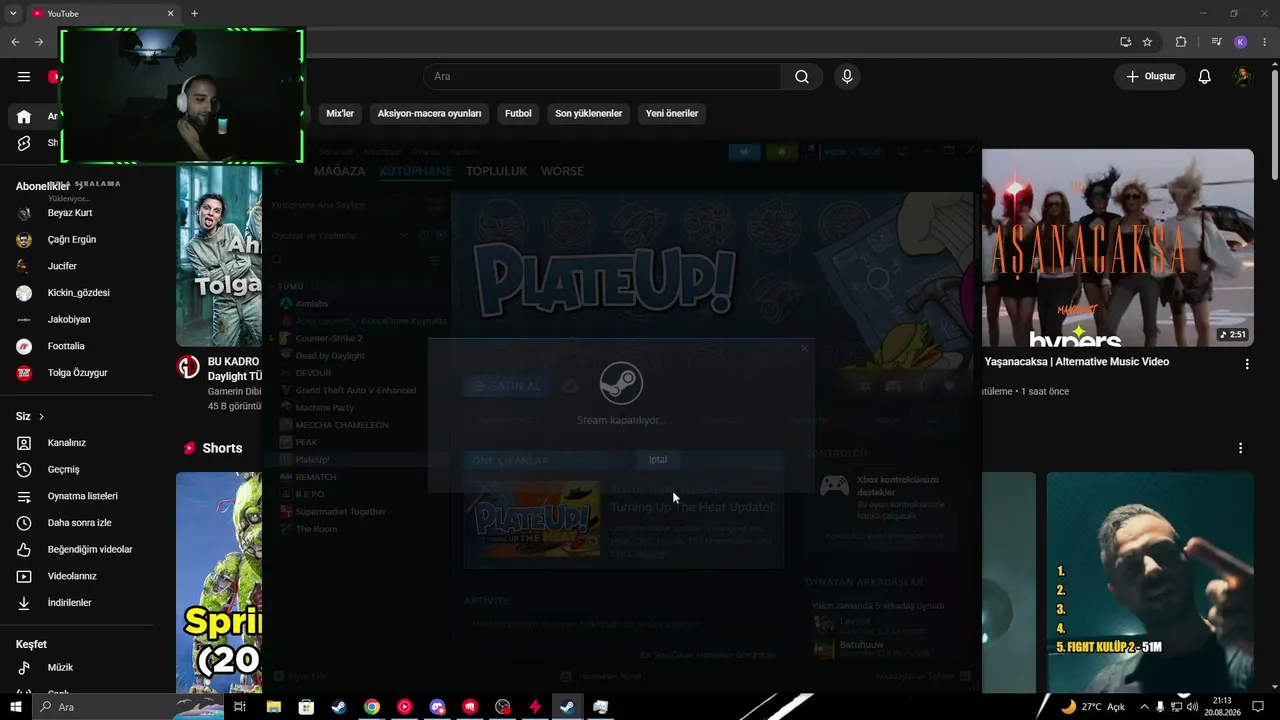Screen dimensions: 1280x720
Task: Select the Yeni öneriler chip
Action: pos(672,114)
